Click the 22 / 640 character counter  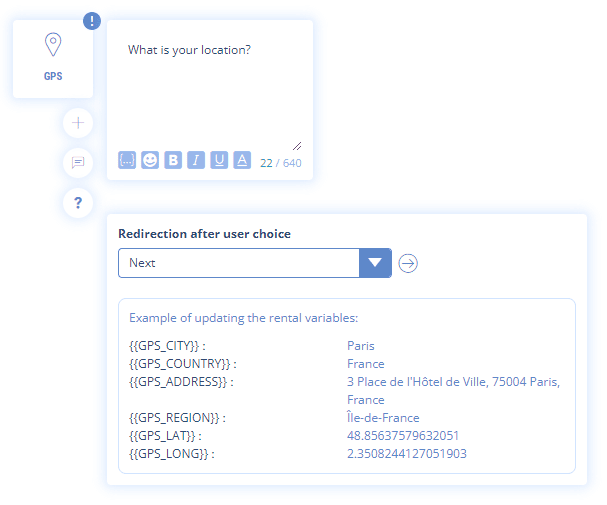(x=281, y=162)
